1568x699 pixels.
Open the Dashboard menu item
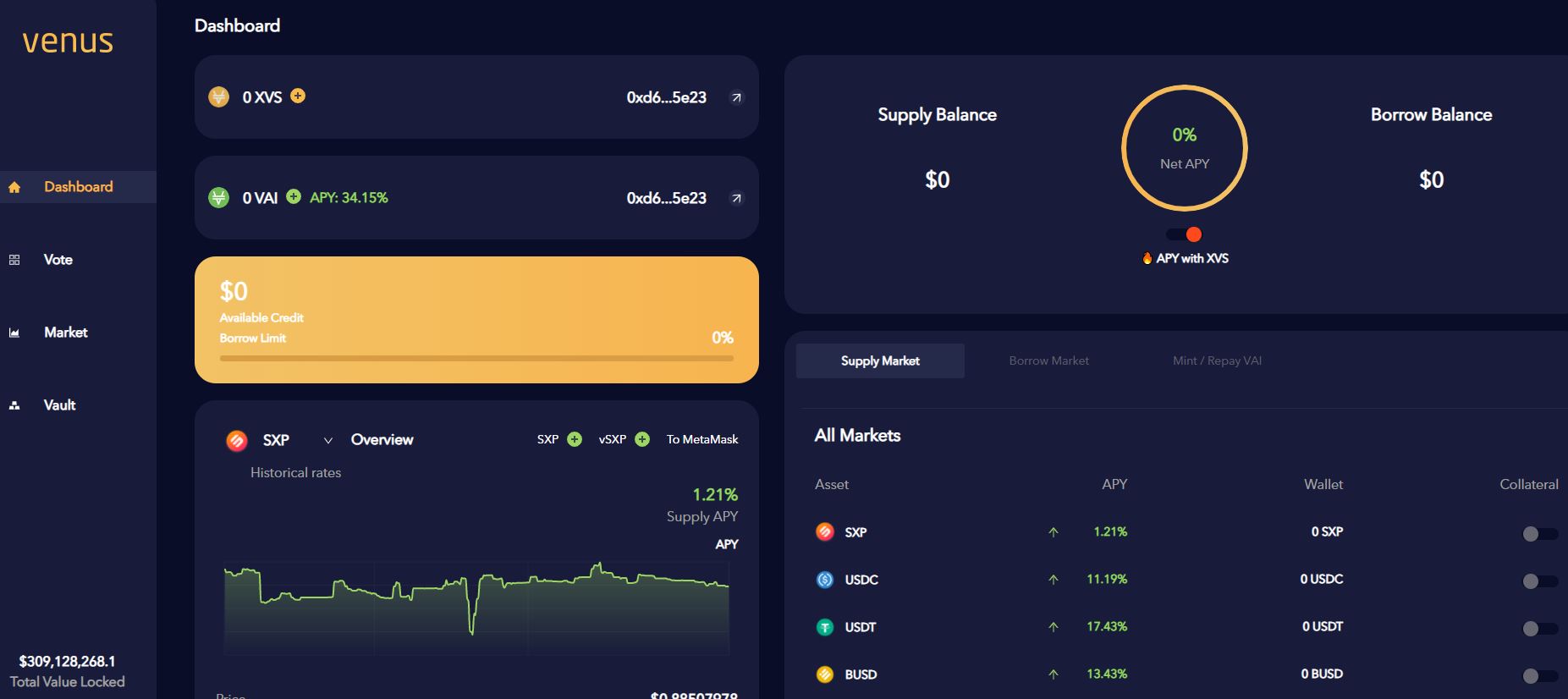tap(78, 187)
